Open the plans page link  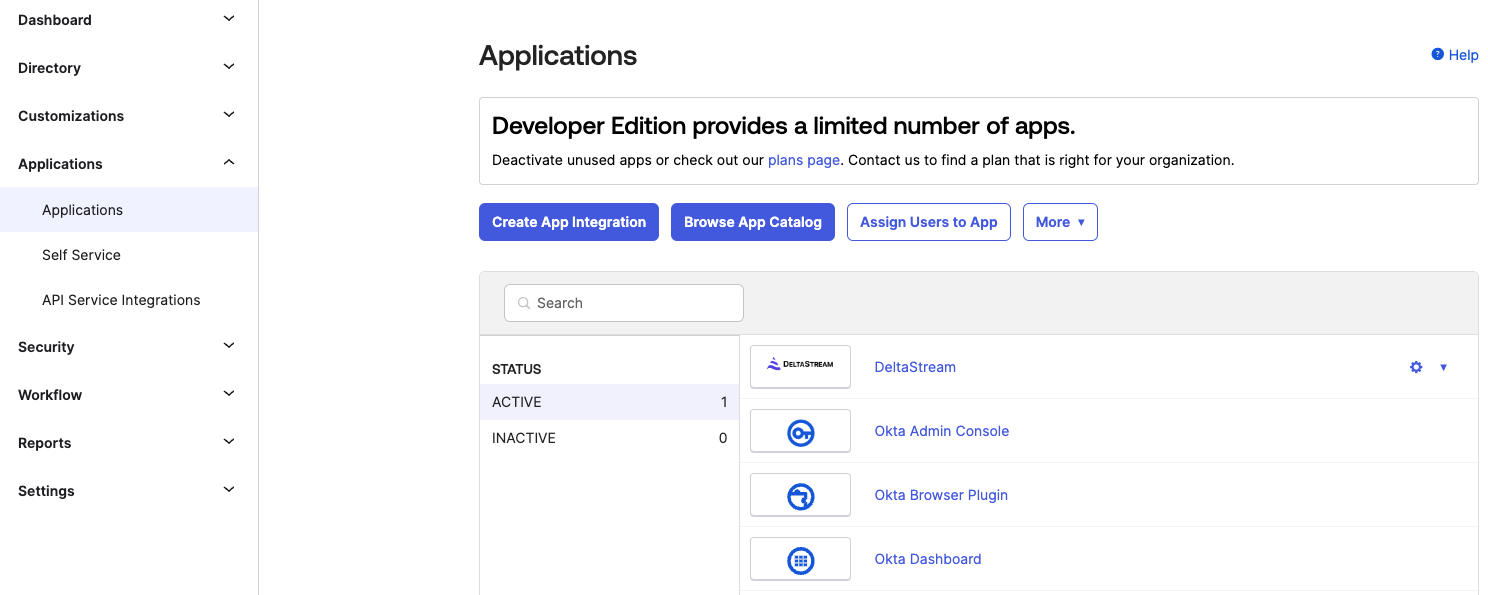coord(804,160)
